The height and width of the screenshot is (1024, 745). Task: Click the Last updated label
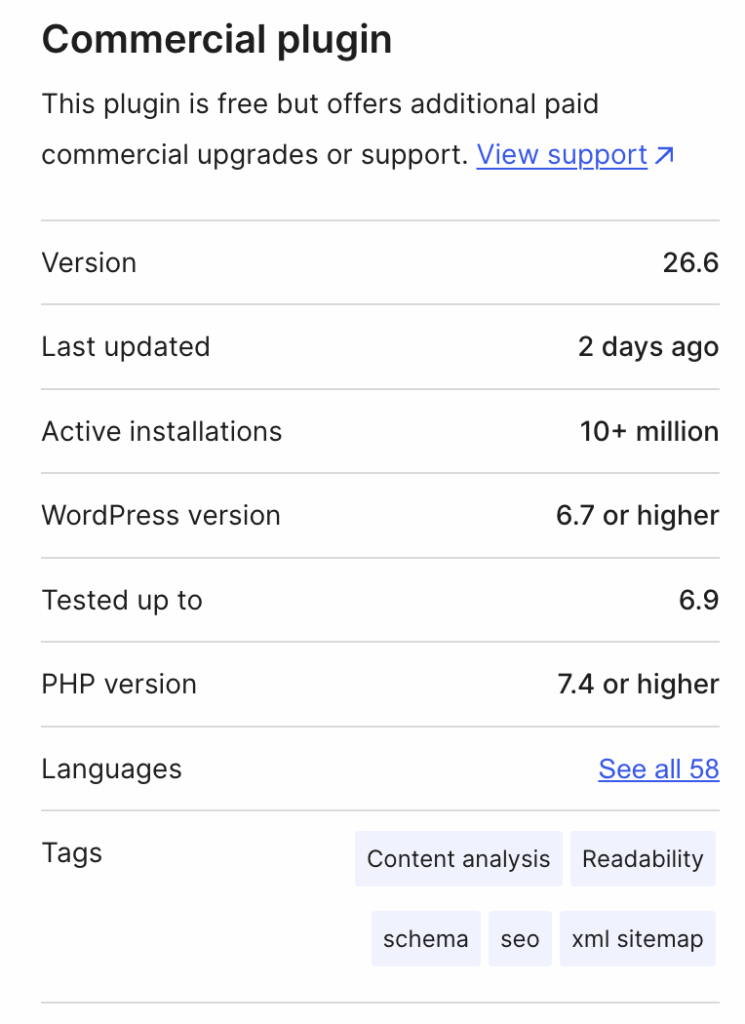point(126,347)
